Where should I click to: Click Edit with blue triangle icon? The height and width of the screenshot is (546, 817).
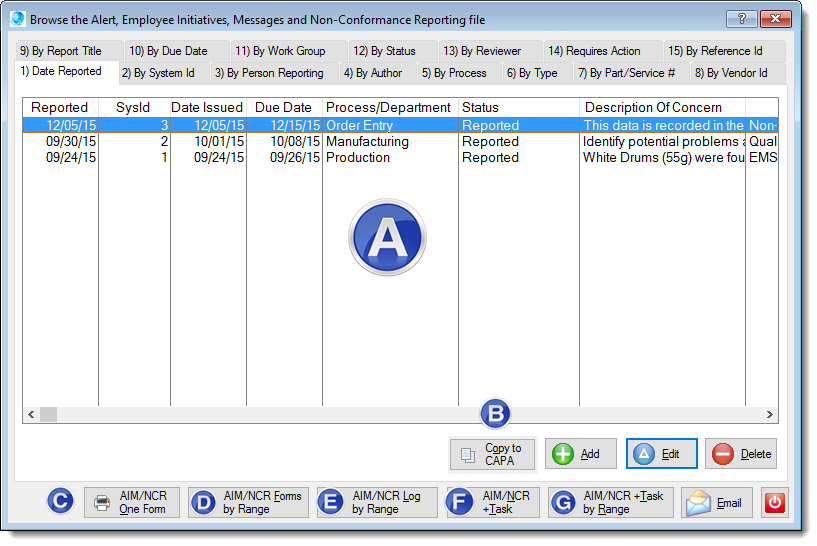point(661,454)
